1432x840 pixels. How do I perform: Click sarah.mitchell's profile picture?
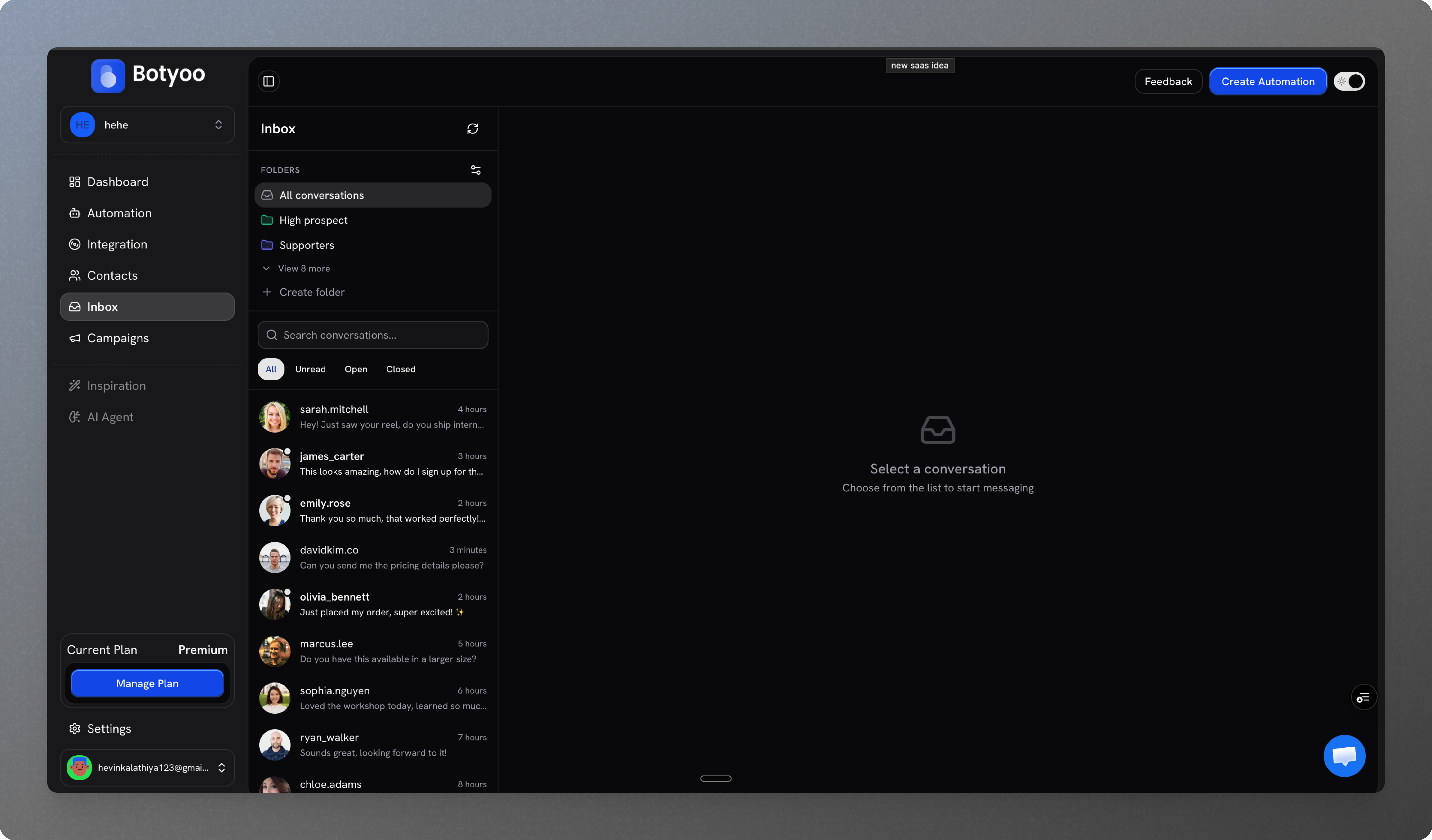pos(275,417)
